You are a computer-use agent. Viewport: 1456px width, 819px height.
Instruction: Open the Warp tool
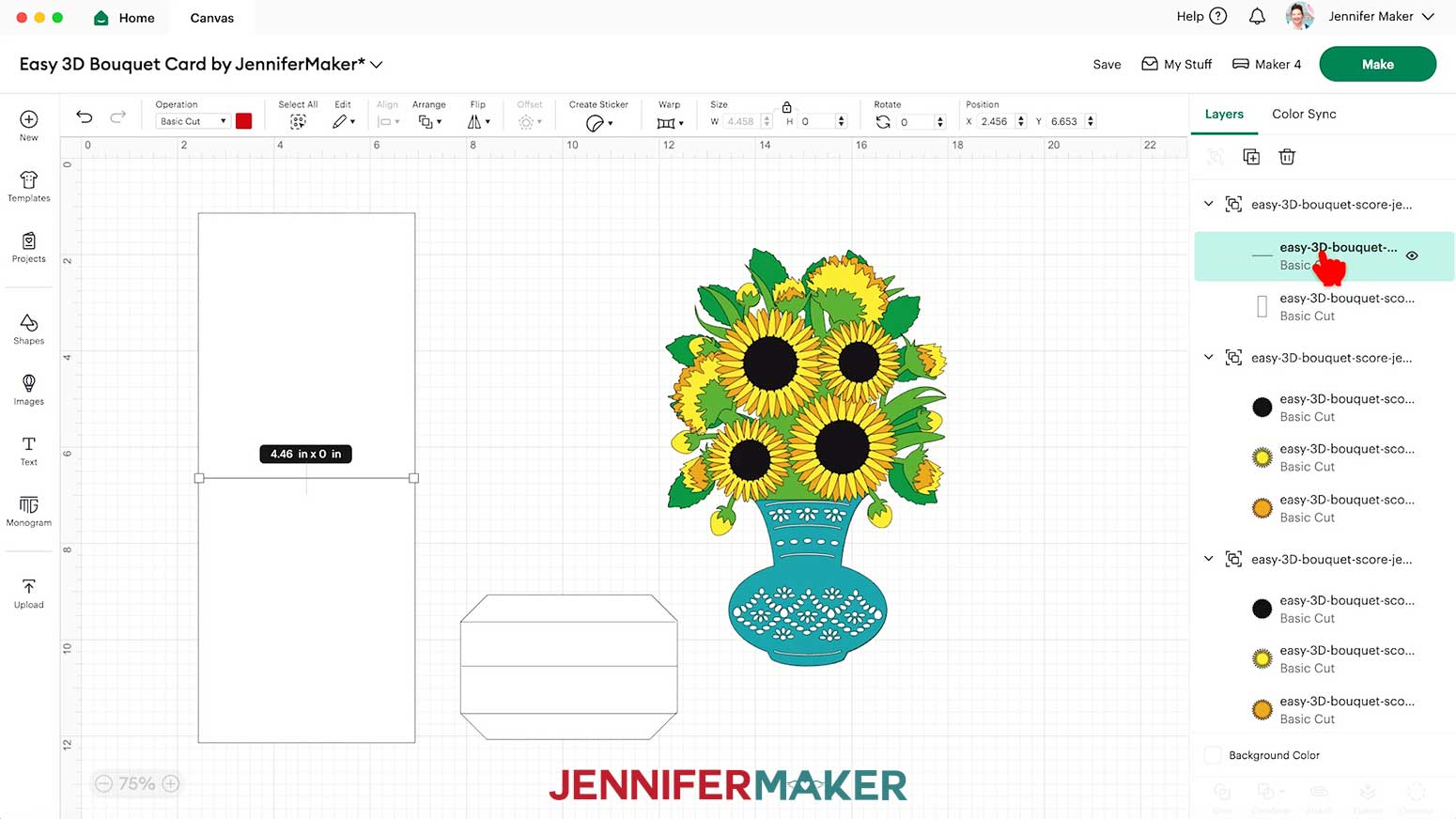[x=670, y=123]
